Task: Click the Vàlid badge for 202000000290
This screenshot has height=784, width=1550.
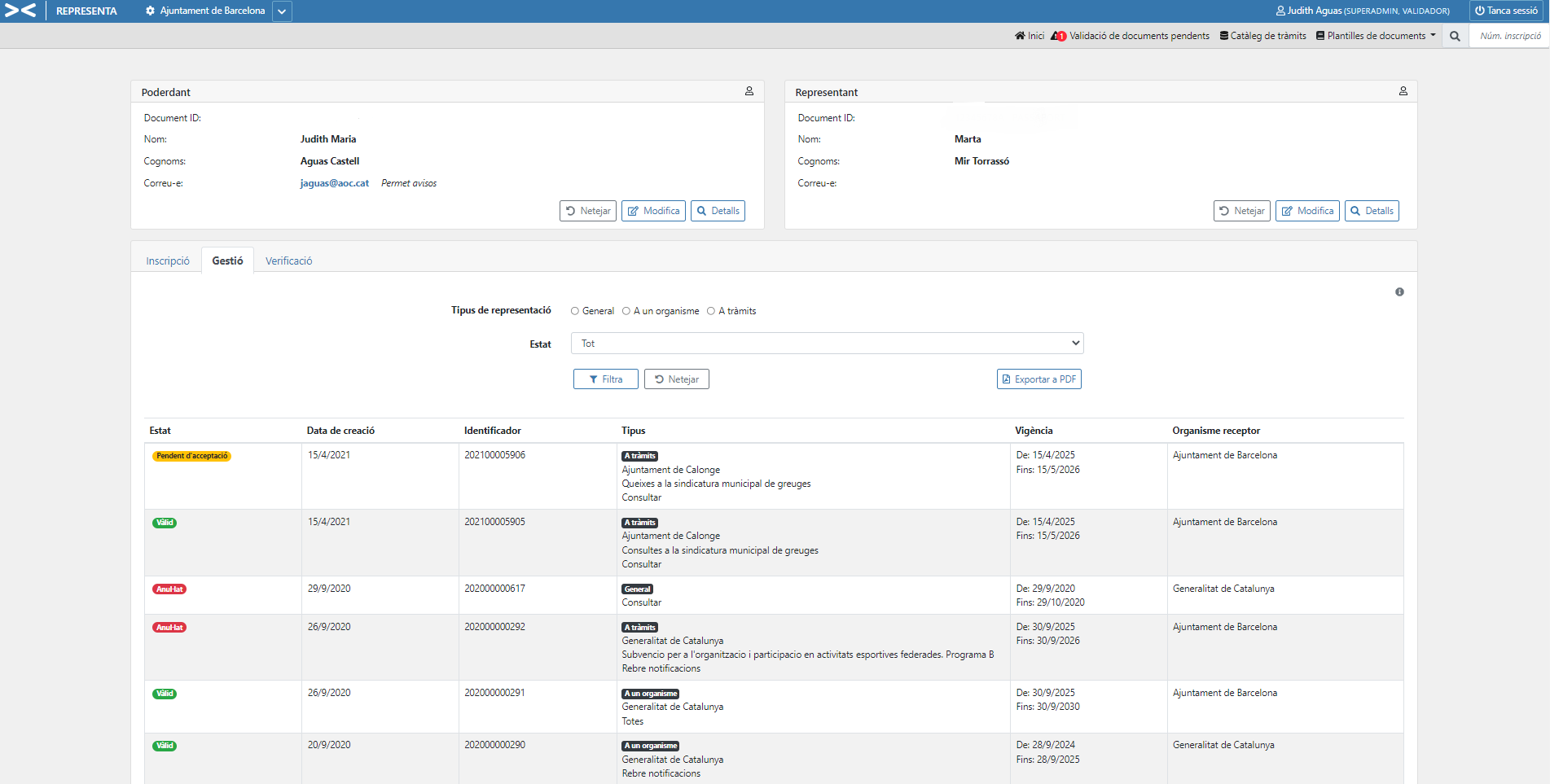Action: [x=165, y=746]
